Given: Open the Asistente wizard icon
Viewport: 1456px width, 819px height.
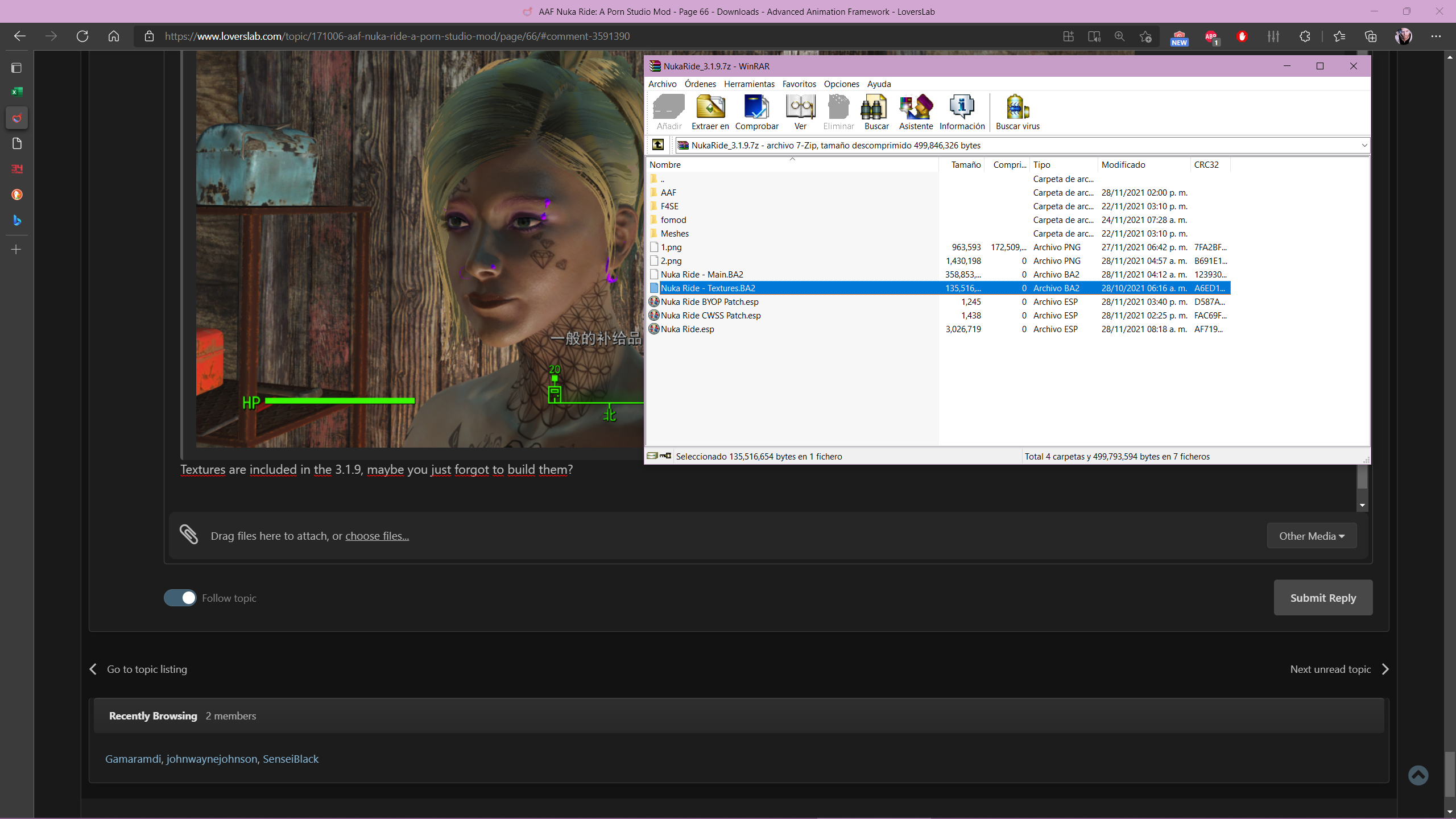Looking at the screenshot, I should [916, 112].
